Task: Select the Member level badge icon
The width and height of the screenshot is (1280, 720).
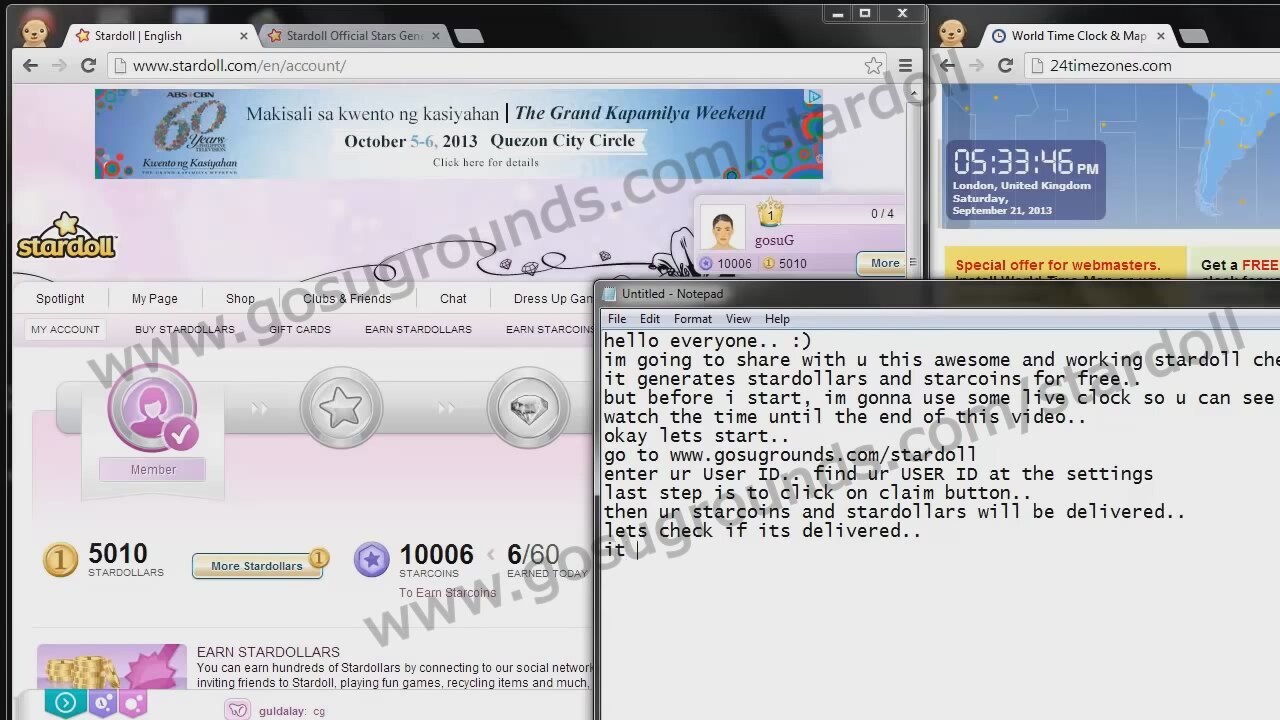Action: pos(153,408)
